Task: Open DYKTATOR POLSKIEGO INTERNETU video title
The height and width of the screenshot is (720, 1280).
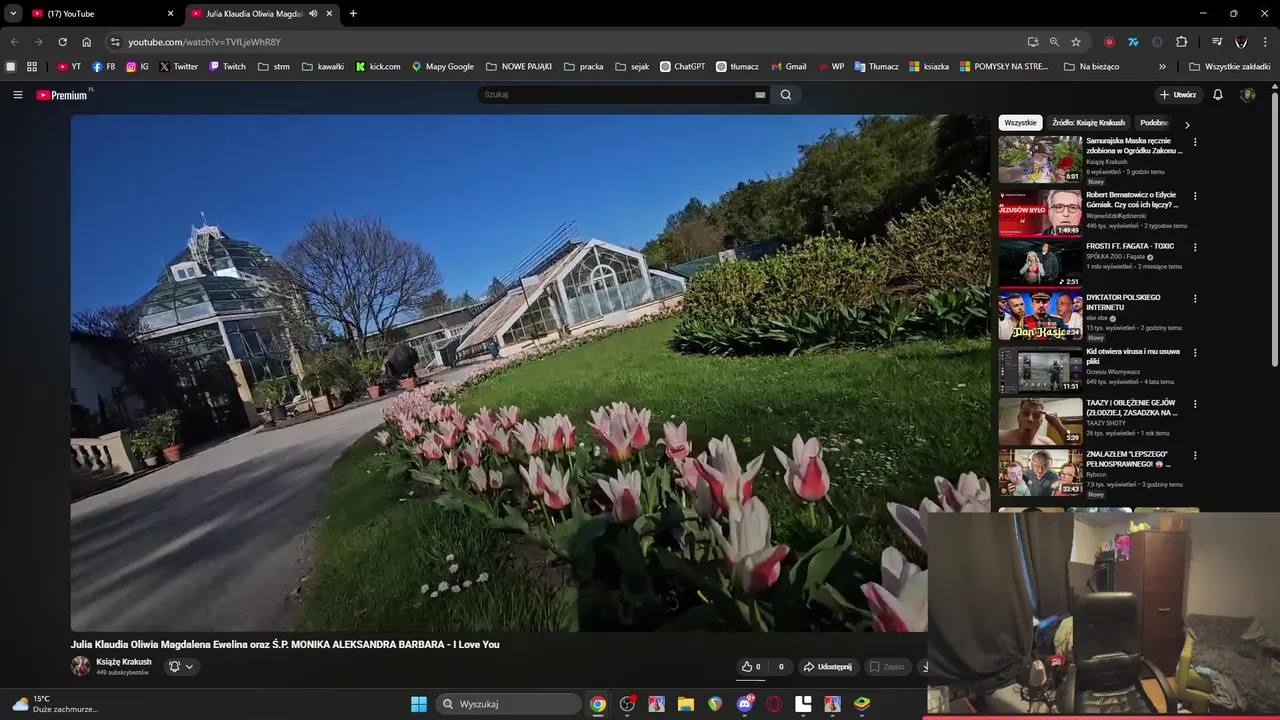Action: coord(1123,302)
